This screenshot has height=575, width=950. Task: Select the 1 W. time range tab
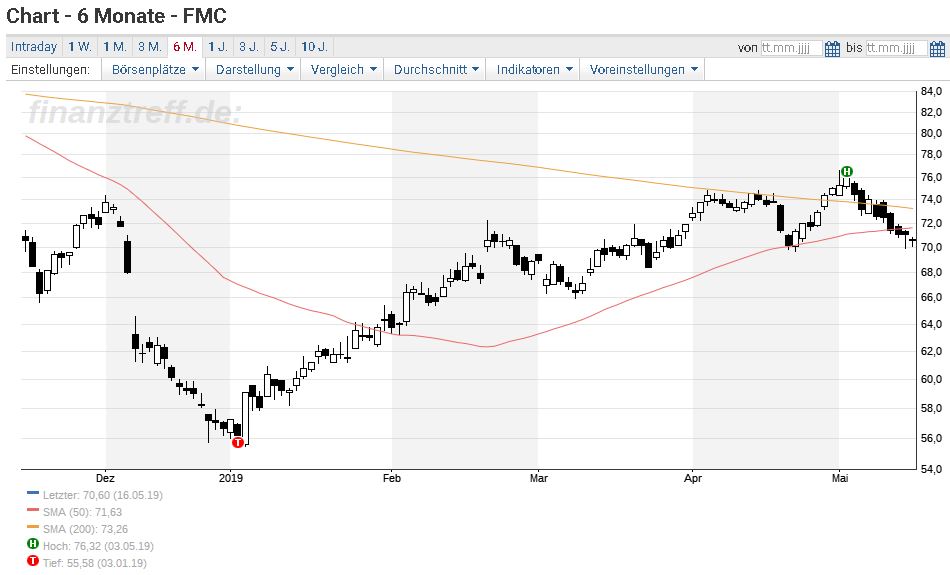coord(79,47)
